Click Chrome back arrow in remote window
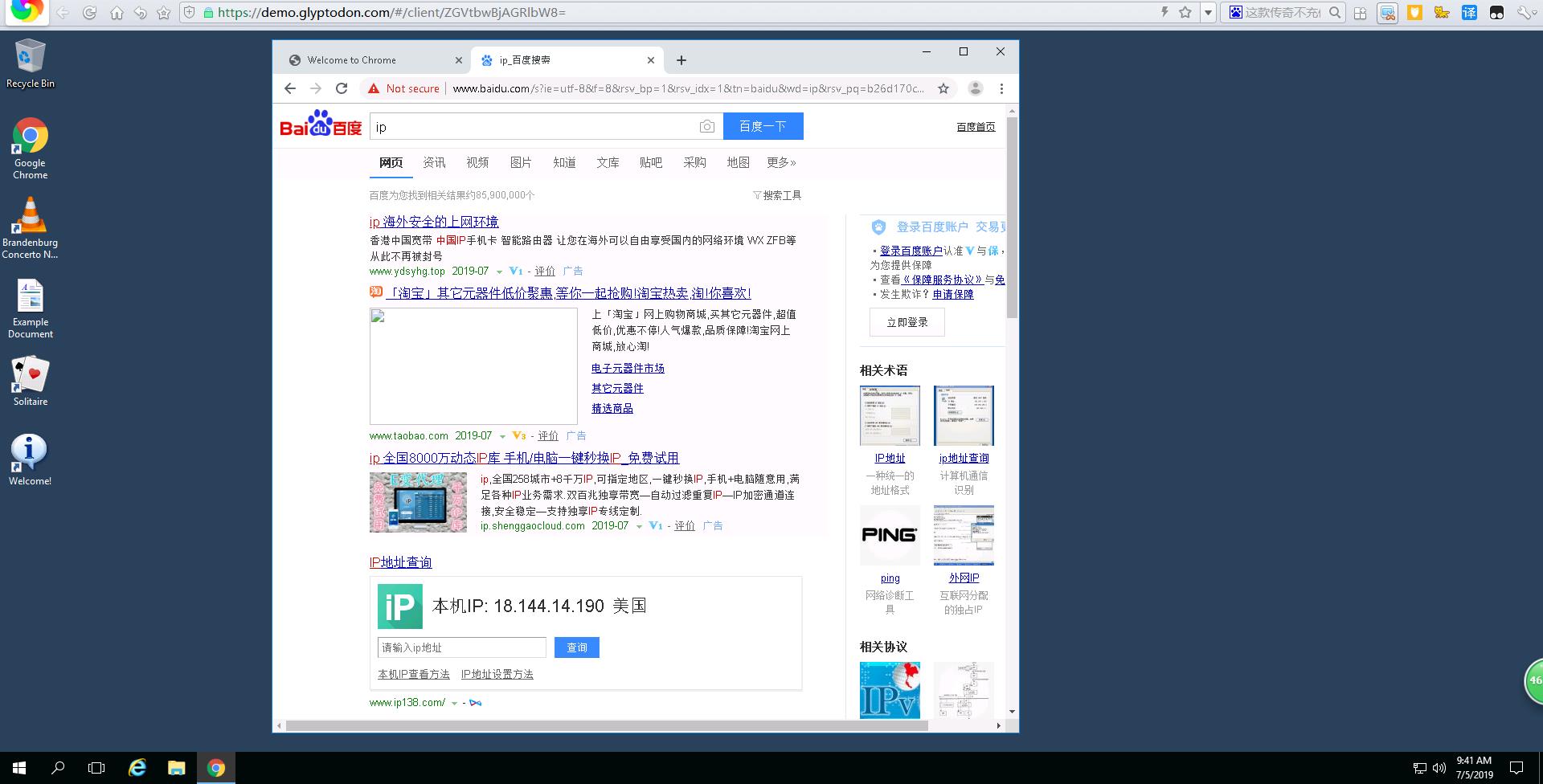The height and width of the screenshot is (784, 1543). tap(290, 88)
